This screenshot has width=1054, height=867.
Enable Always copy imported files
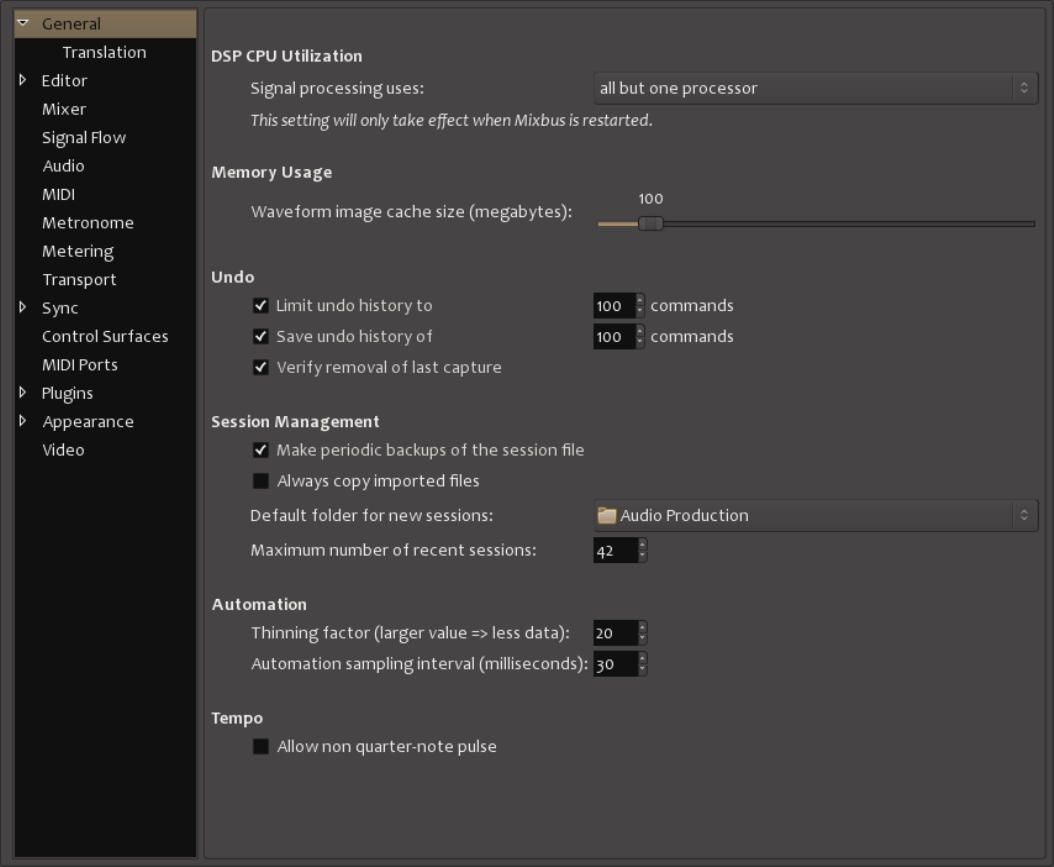coord(261,481)
